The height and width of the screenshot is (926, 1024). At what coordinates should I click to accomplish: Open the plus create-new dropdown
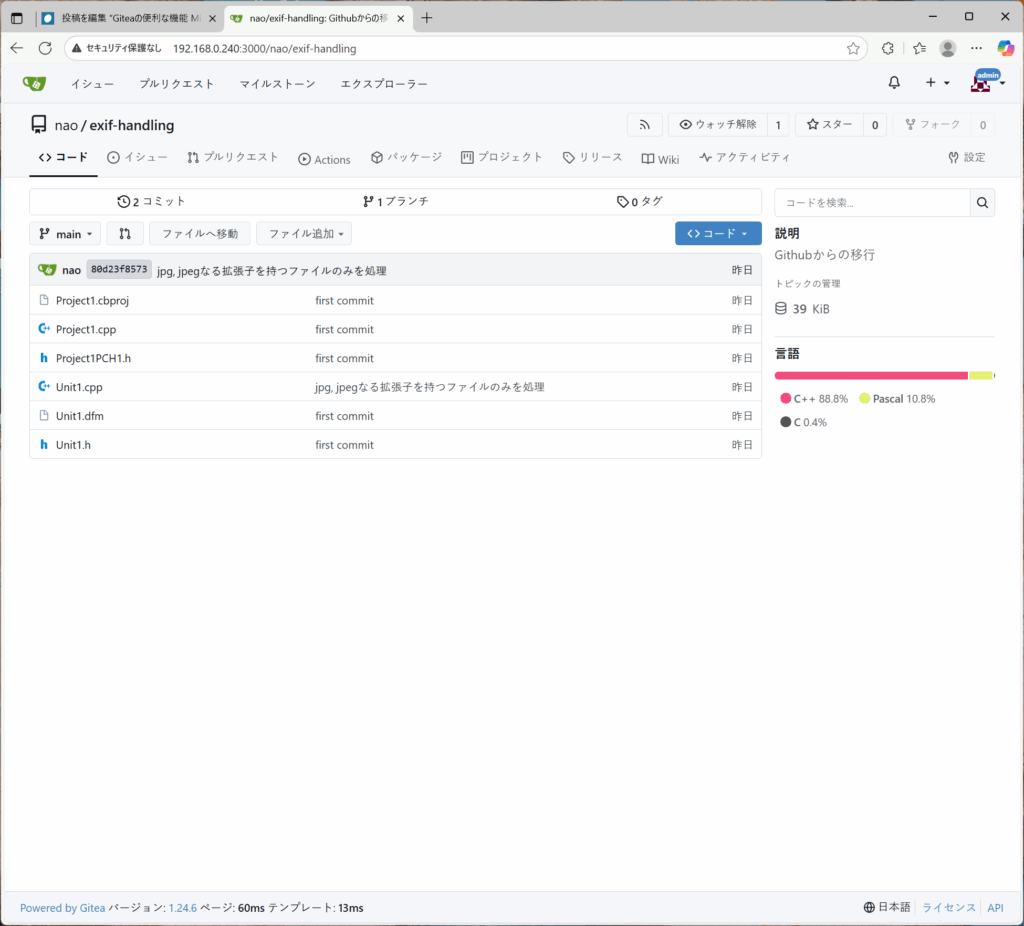tap(936, 83)
